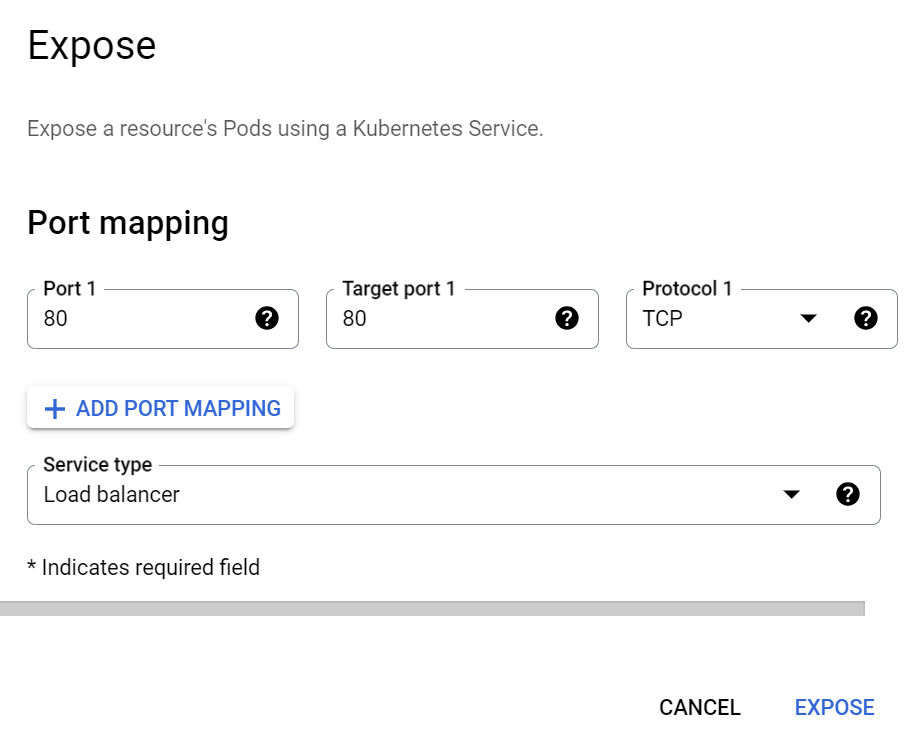Click the Port 1 field label
906x752 pixels.
click(x=69, y=288)
